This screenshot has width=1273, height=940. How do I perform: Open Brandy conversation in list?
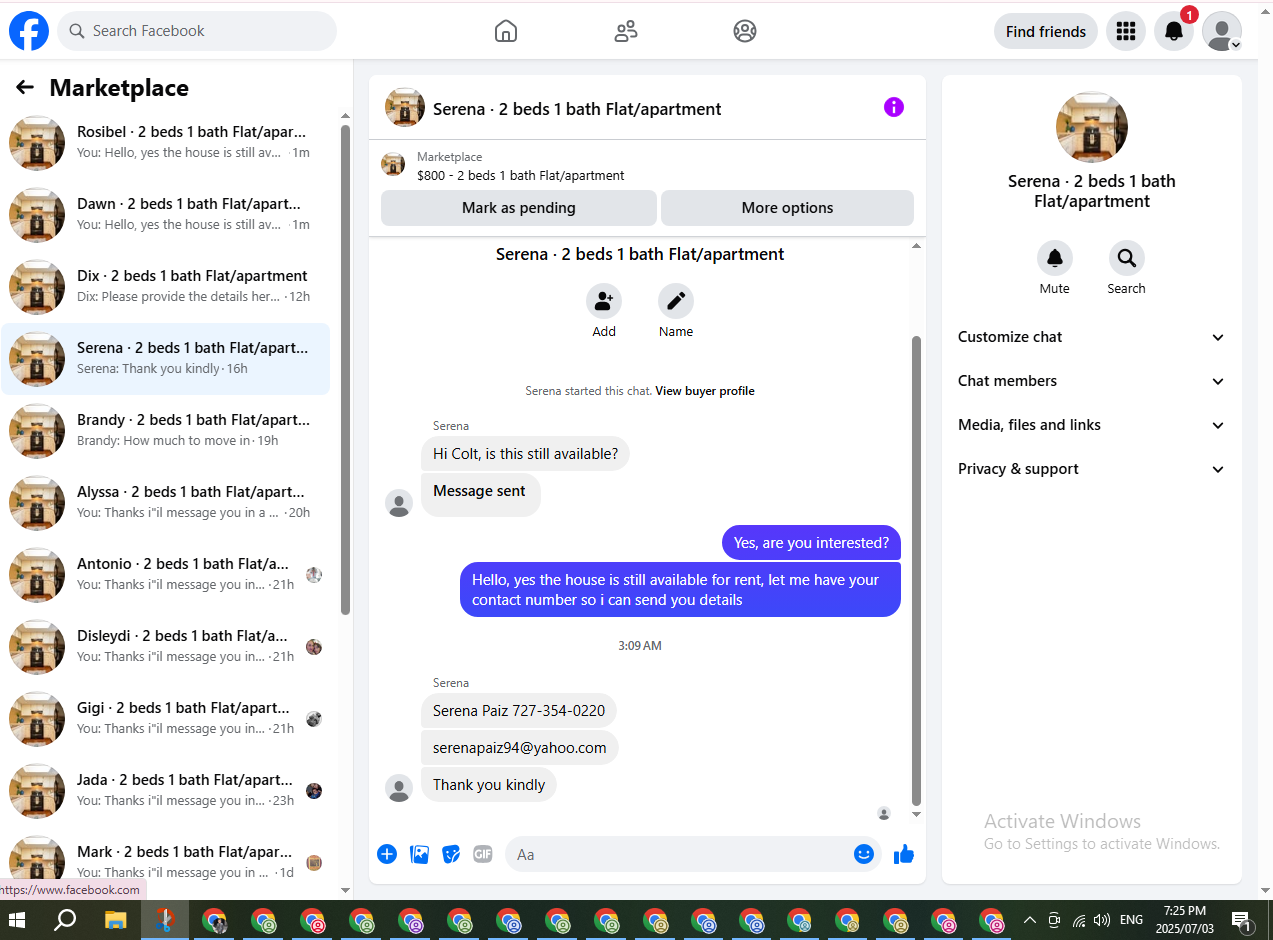click(x=166, y=431)
